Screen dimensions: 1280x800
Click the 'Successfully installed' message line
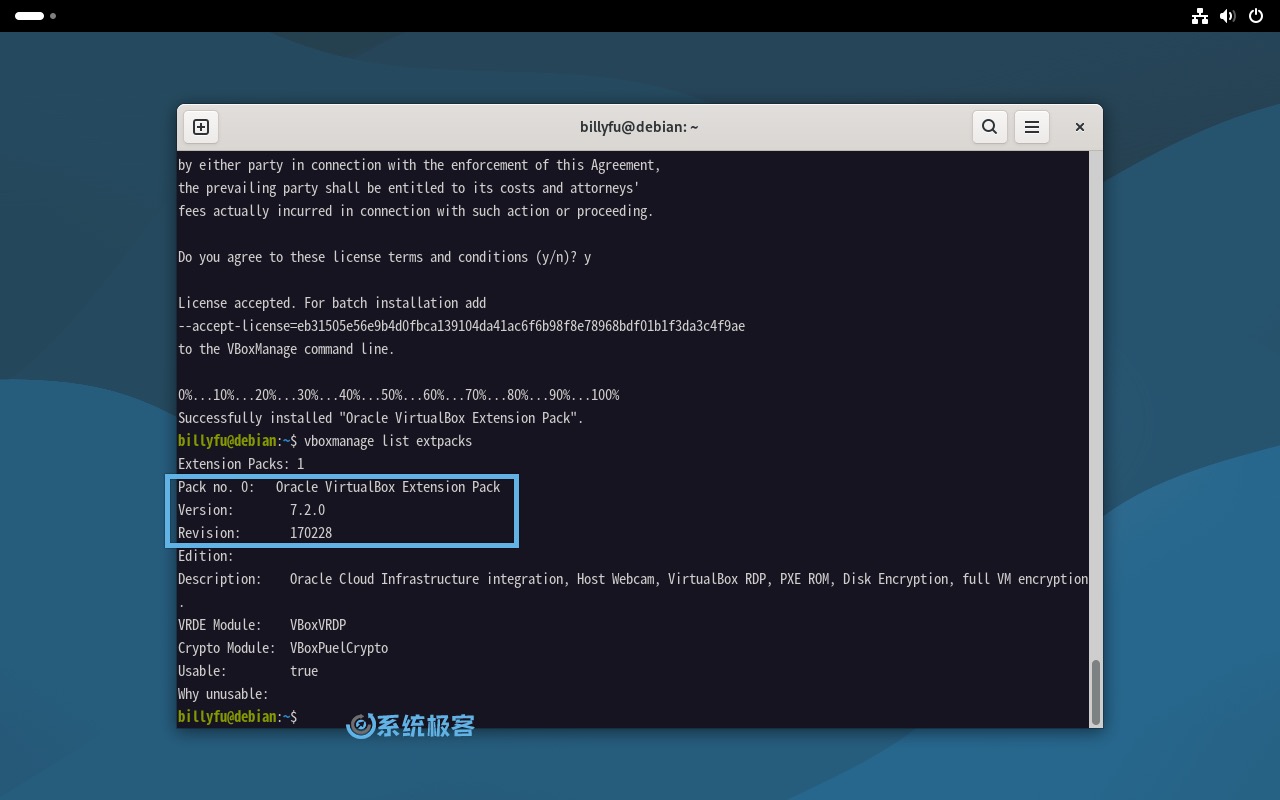click(381, 418)
